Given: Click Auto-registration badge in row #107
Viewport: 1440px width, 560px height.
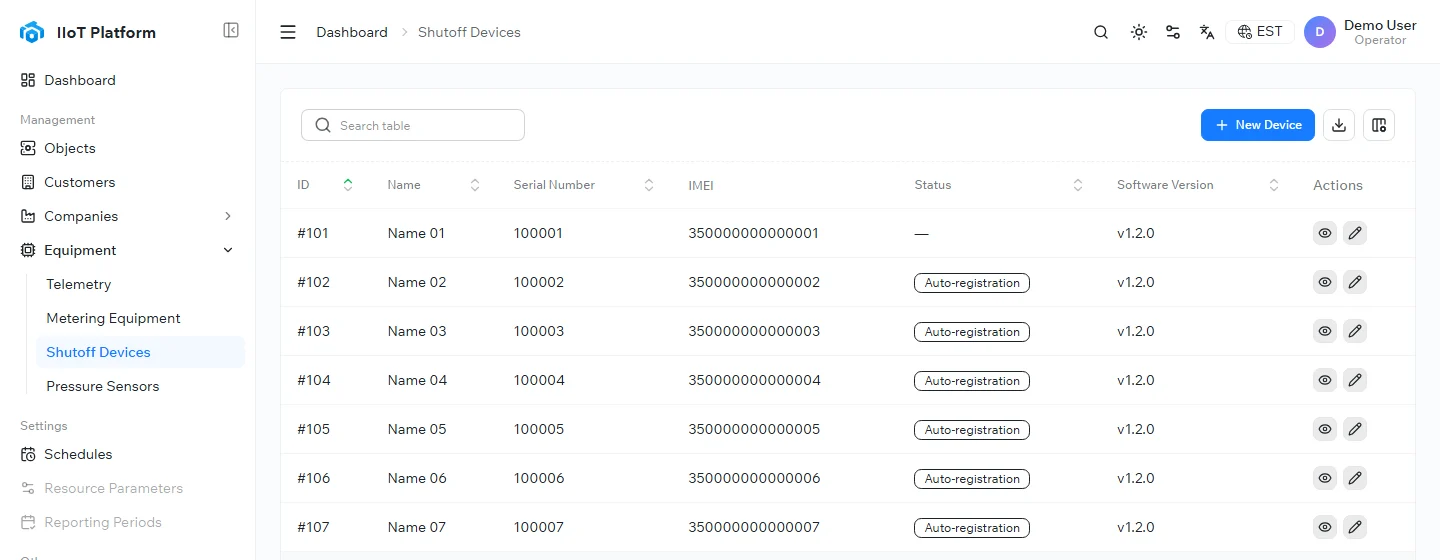Looking at the screenshot, I should click(972, 528).
